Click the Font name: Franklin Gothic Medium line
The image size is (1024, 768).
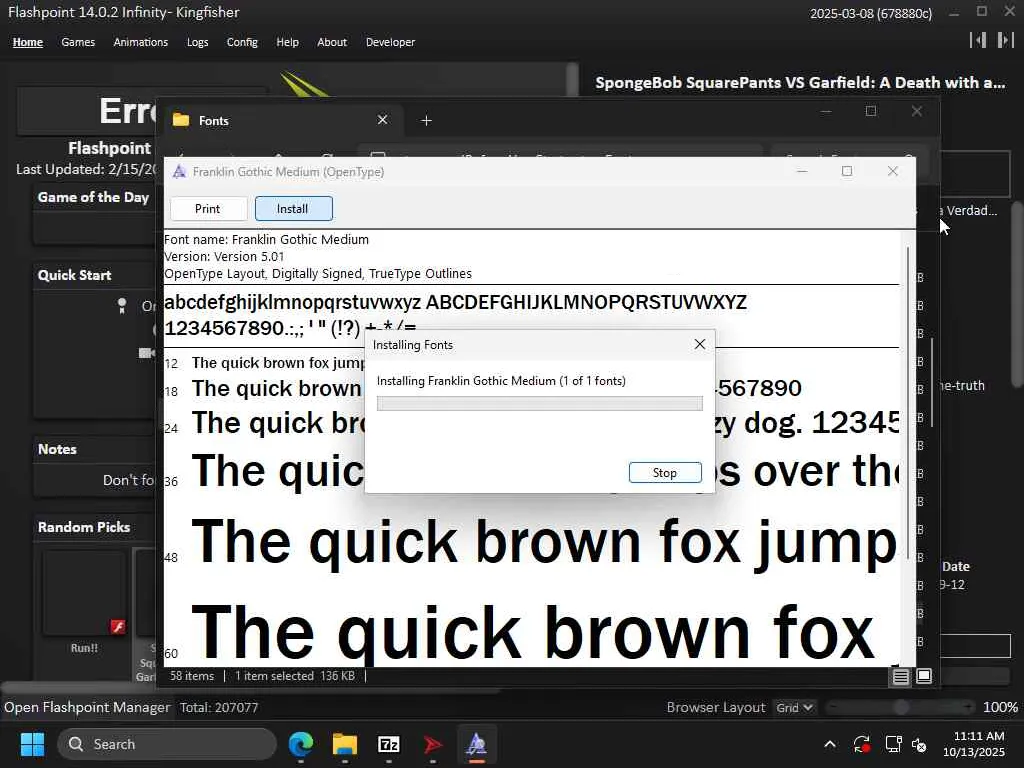coord(266,240)
